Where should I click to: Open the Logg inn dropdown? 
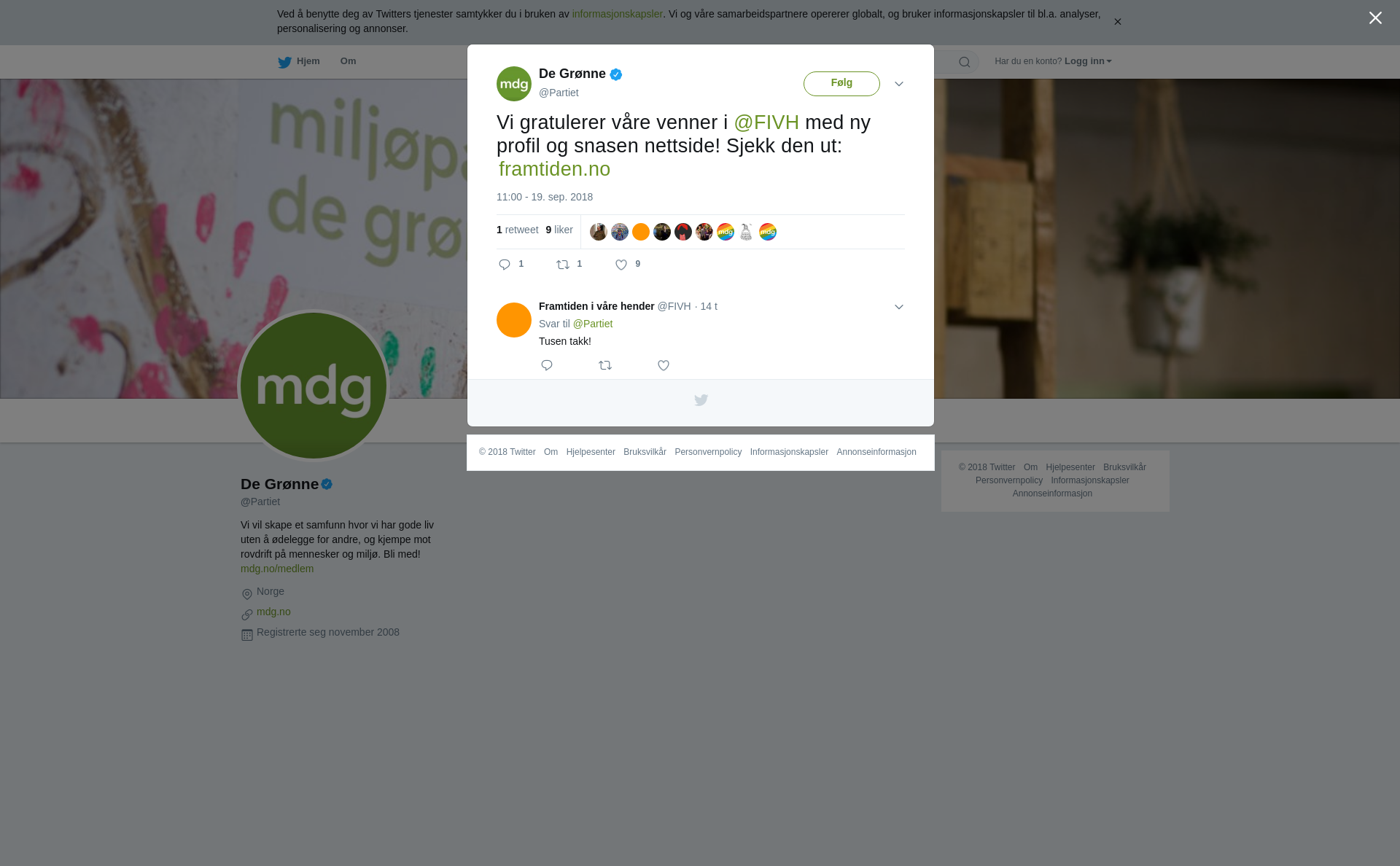1087,61
